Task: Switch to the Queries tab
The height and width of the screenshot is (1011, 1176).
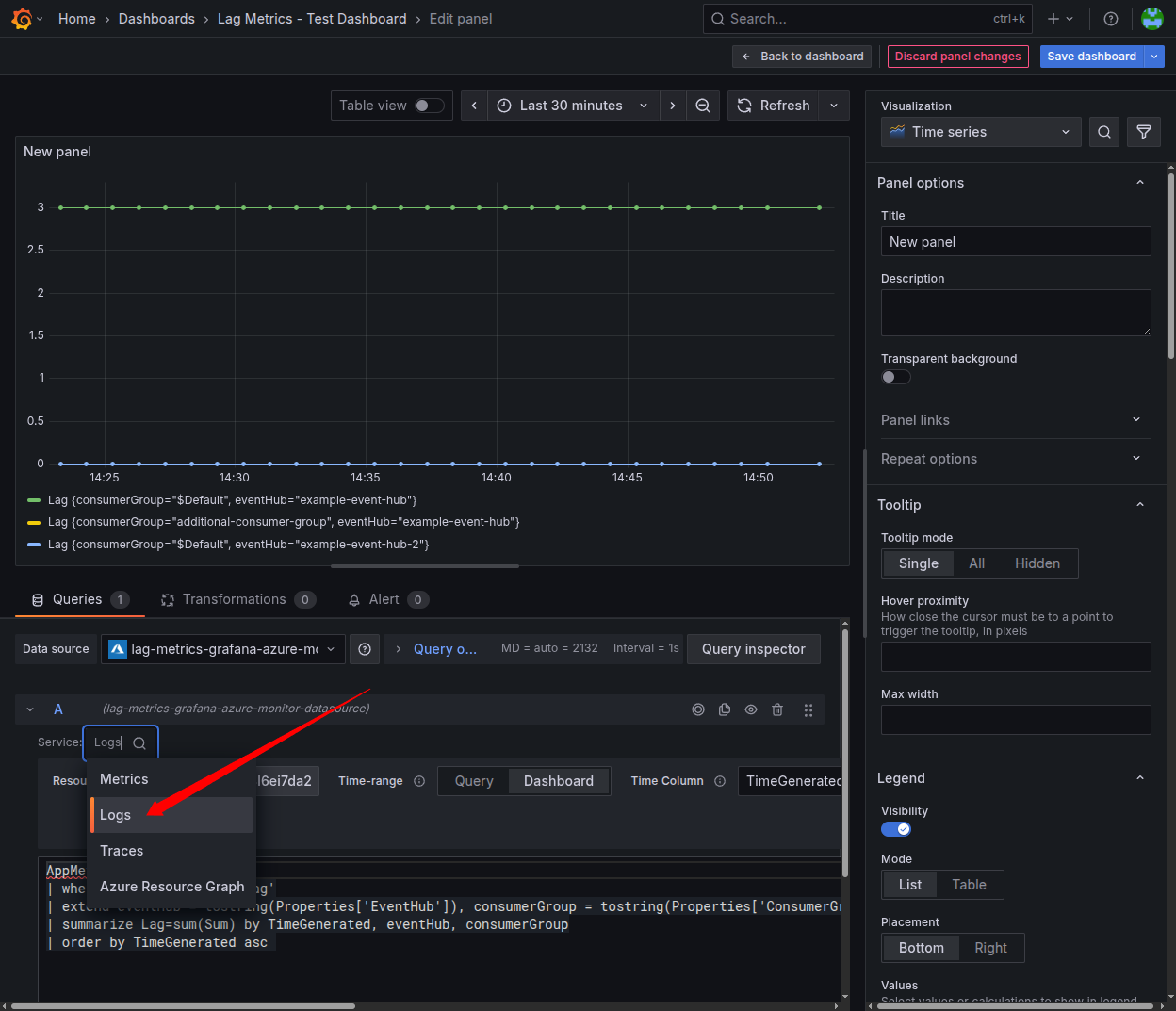Action: point(80,599)
